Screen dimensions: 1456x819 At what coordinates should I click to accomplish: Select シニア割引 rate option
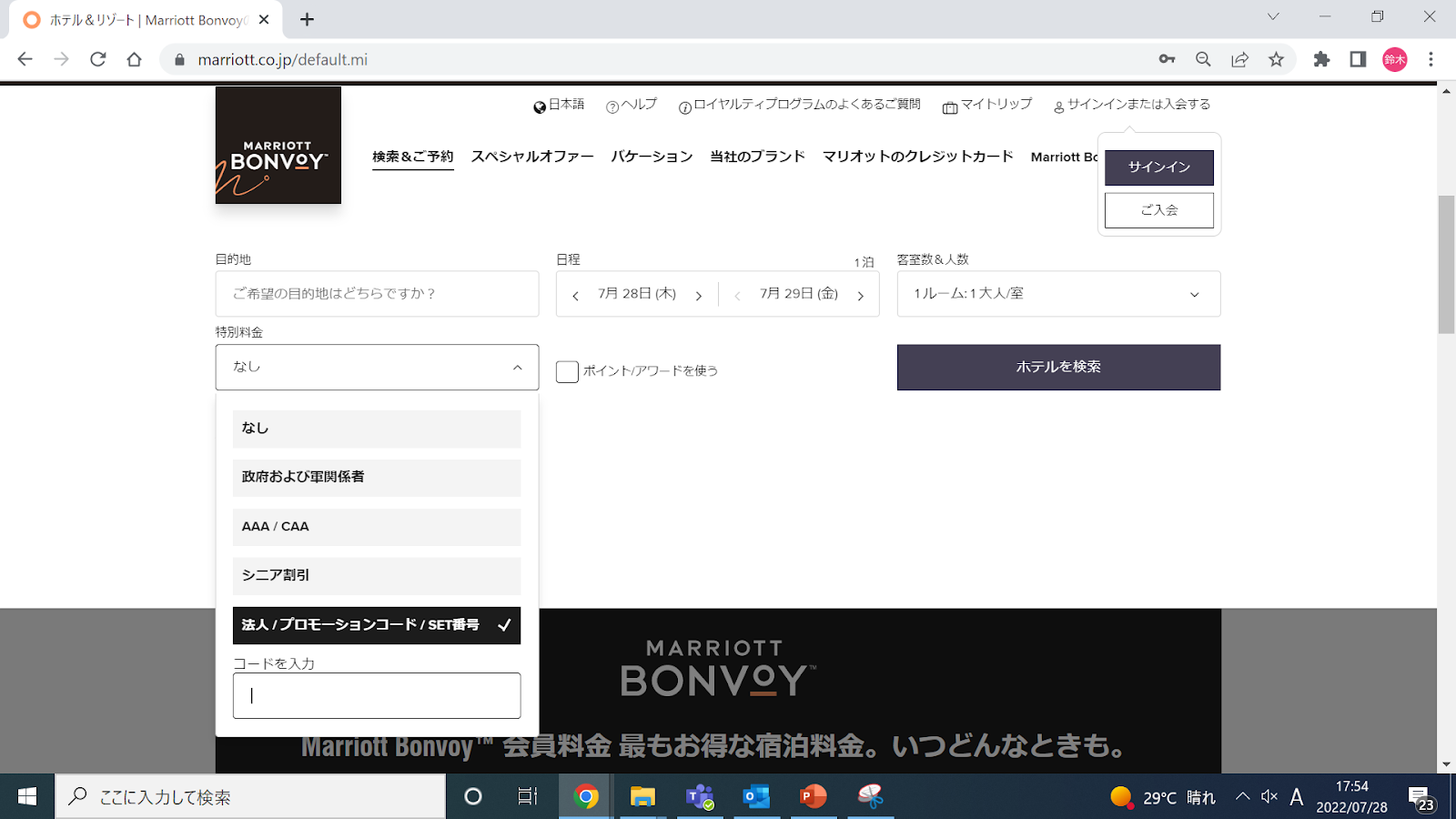(x=377, y=576)
